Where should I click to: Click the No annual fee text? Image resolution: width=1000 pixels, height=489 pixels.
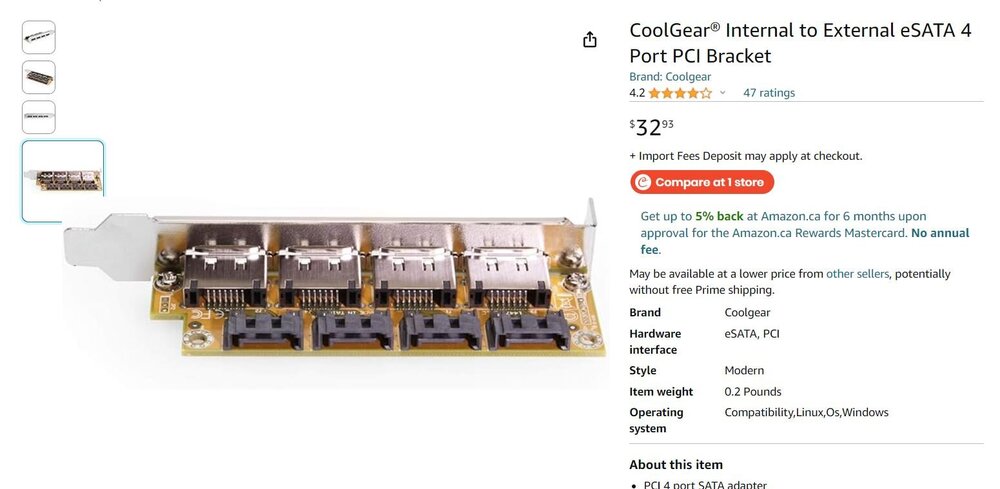(x=805, y=241)
